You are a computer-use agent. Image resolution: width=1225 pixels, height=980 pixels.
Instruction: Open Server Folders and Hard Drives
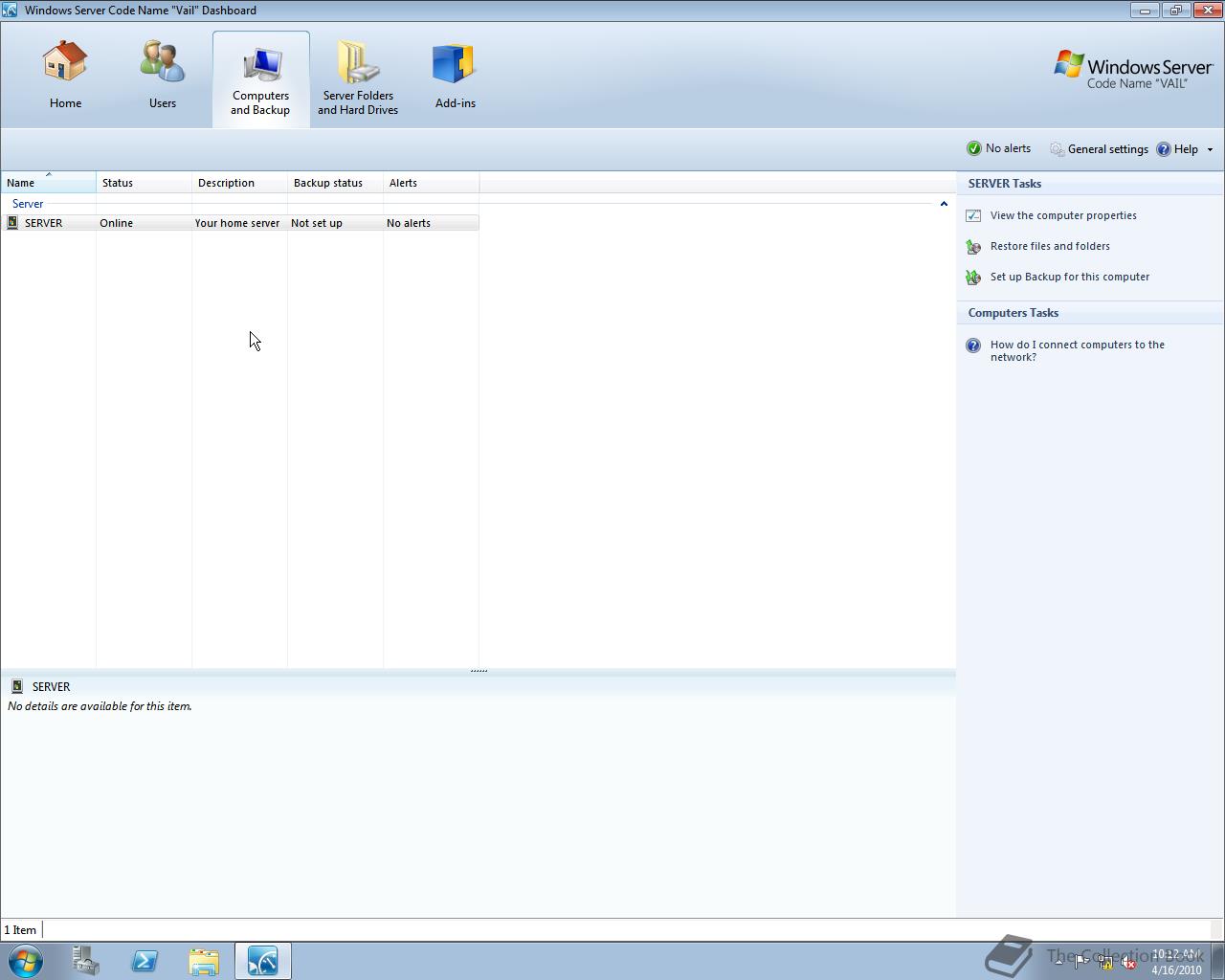[358, 78]
